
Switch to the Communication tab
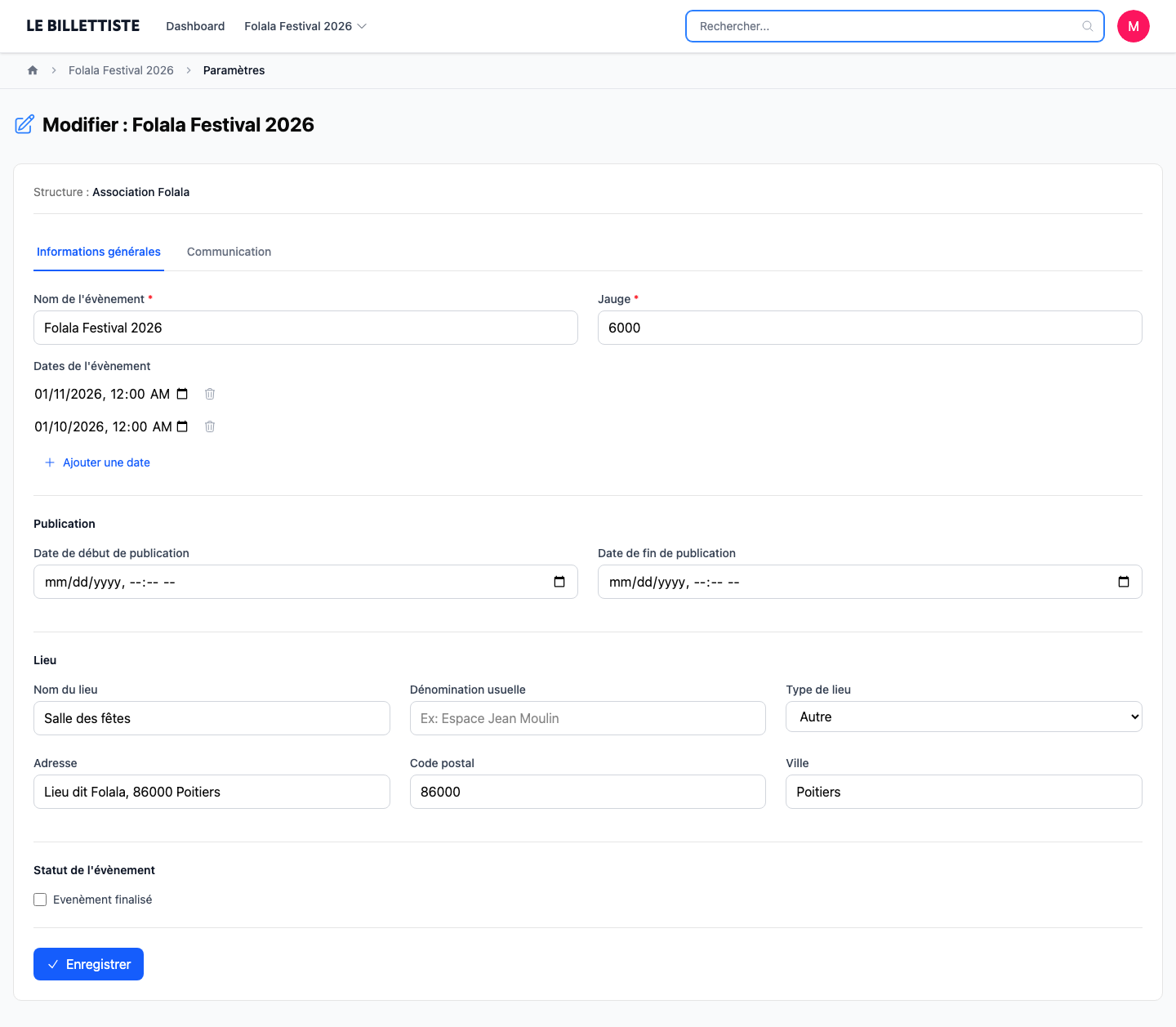click(229, 252)
